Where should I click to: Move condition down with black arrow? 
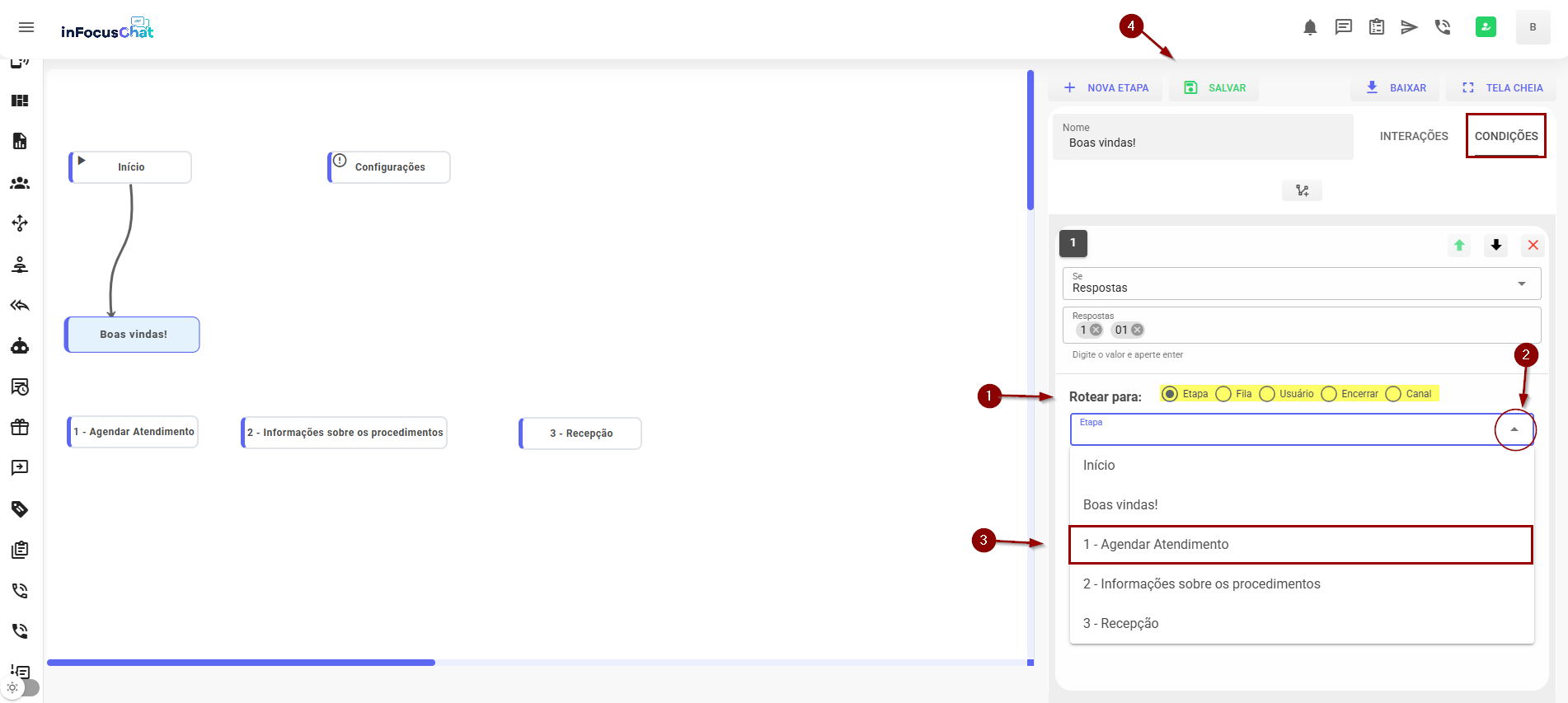pyautogui.click(x=1495, y=245)
